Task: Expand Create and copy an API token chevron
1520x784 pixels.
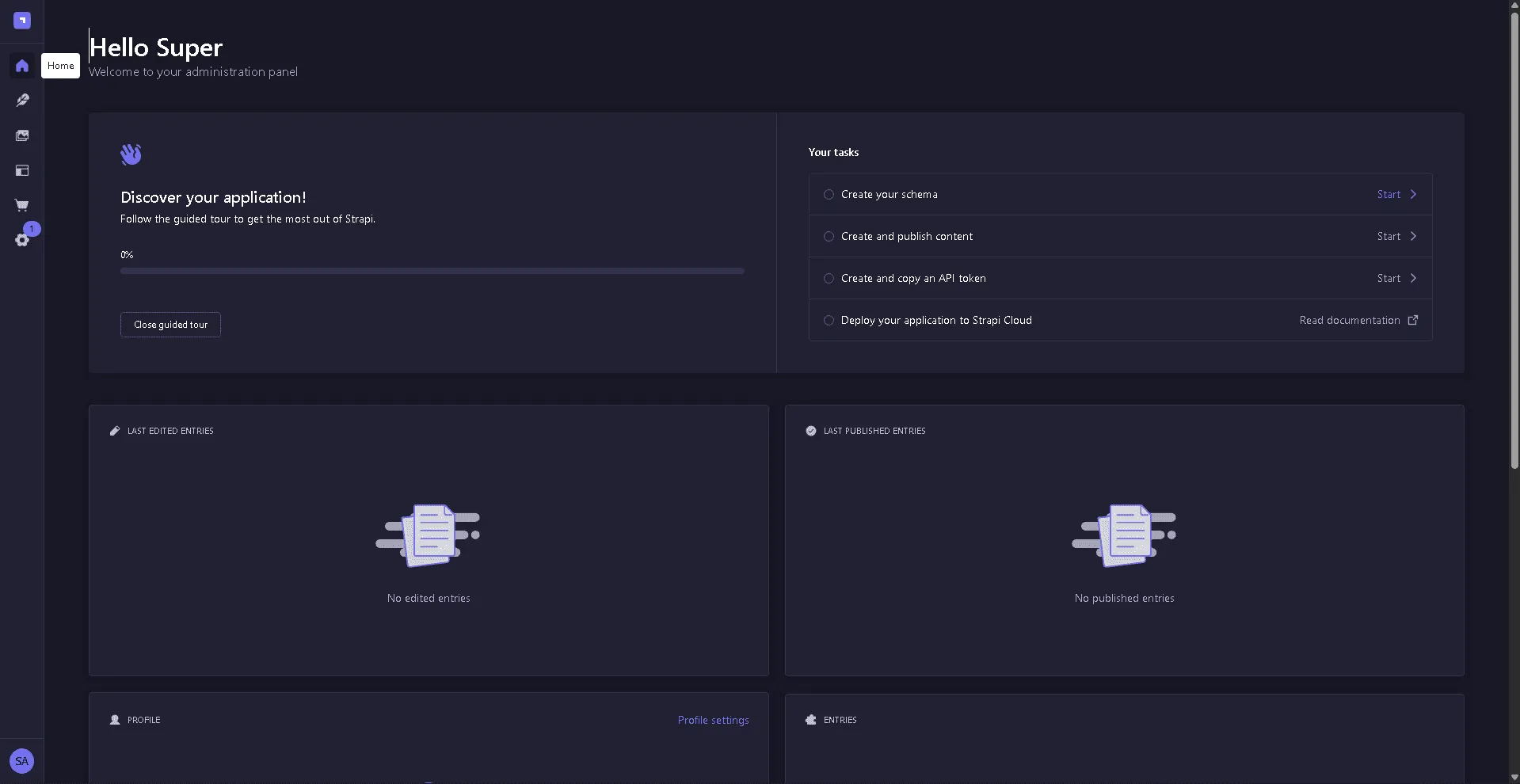Action: point(1413,278)
